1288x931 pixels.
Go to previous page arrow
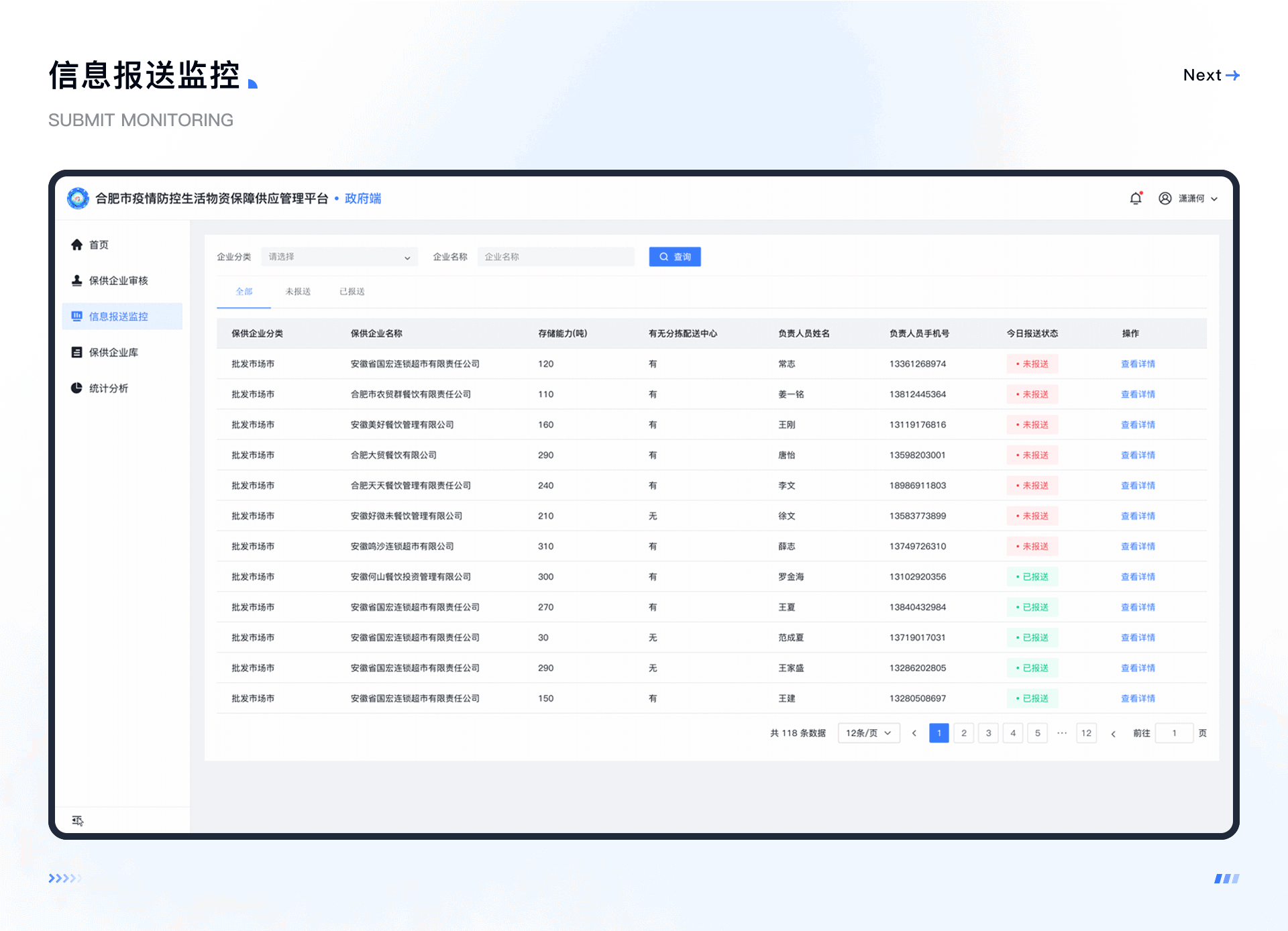(x=914, y=733)
